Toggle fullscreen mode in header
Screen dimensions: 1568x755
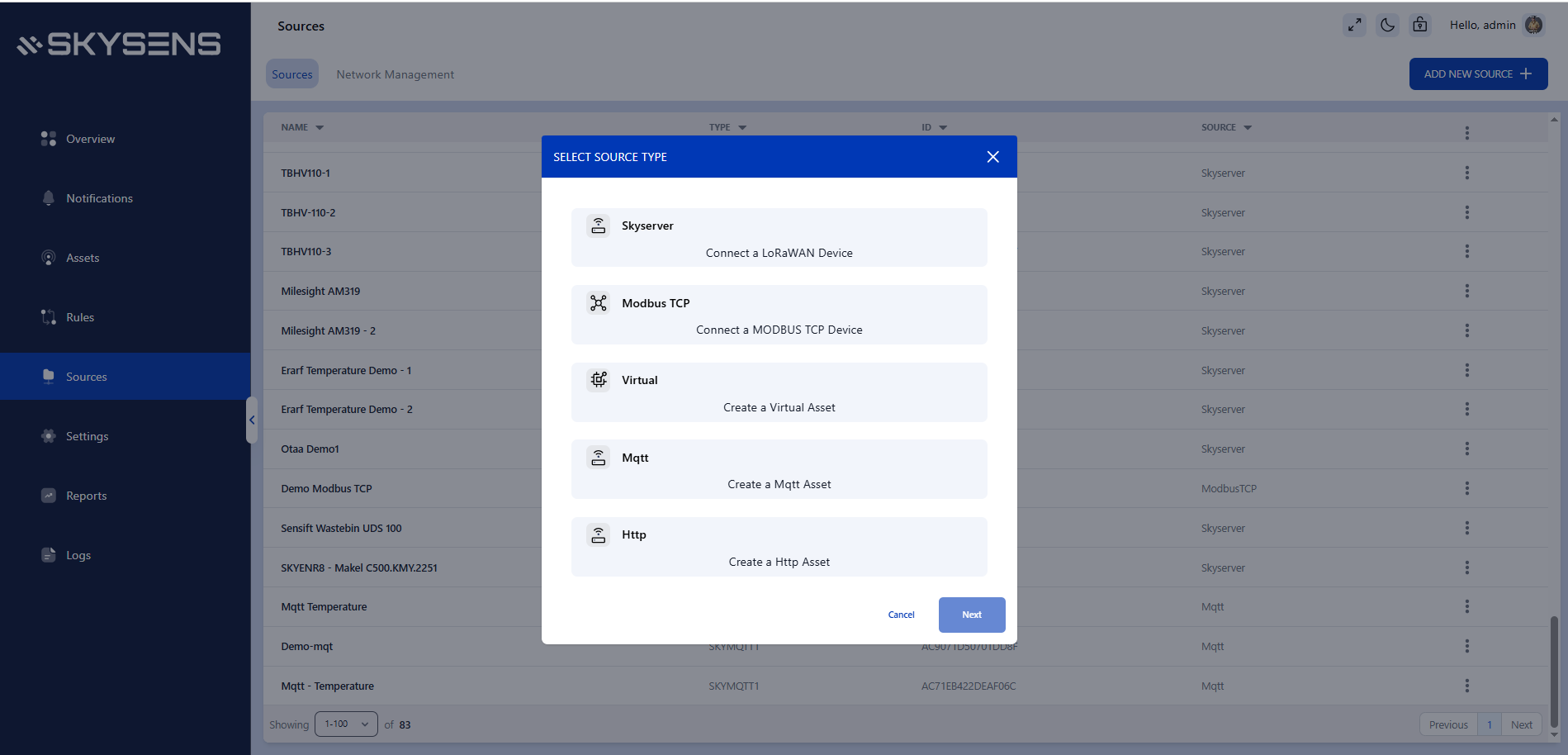click(1354, 26)
